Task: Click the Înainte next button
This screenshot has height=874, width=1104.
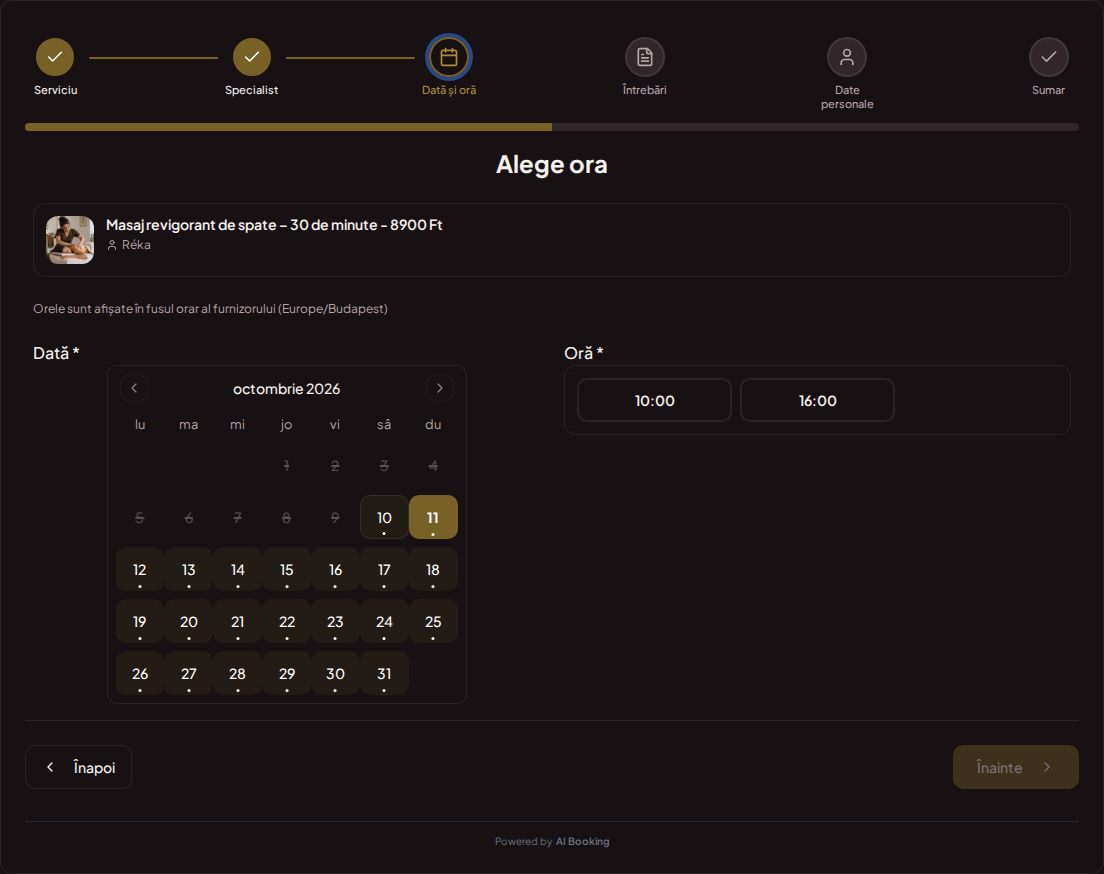Action: point(1015,767)
